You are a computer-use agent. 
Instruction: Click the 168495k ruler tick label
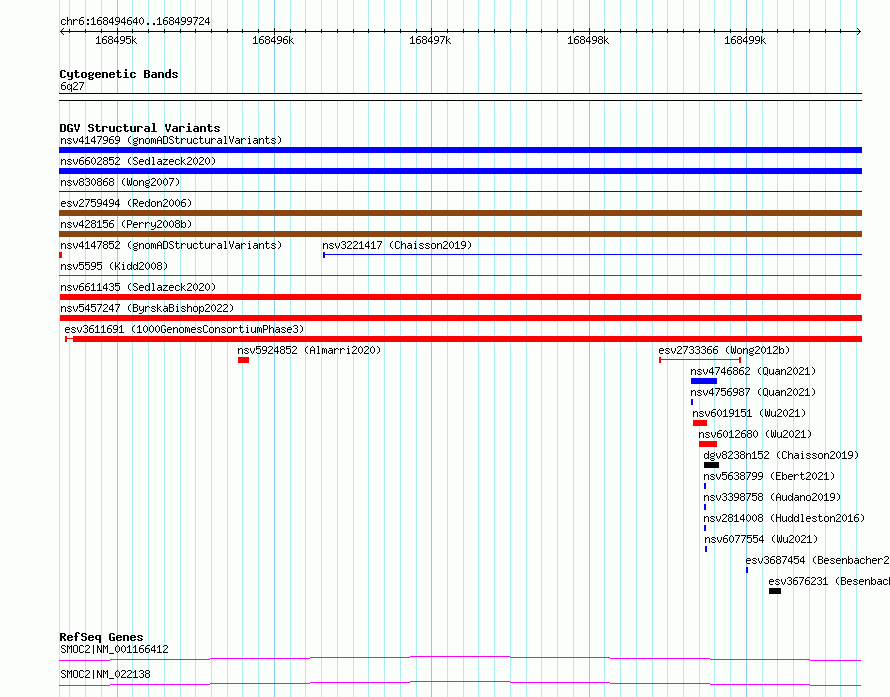click(116, 40)
